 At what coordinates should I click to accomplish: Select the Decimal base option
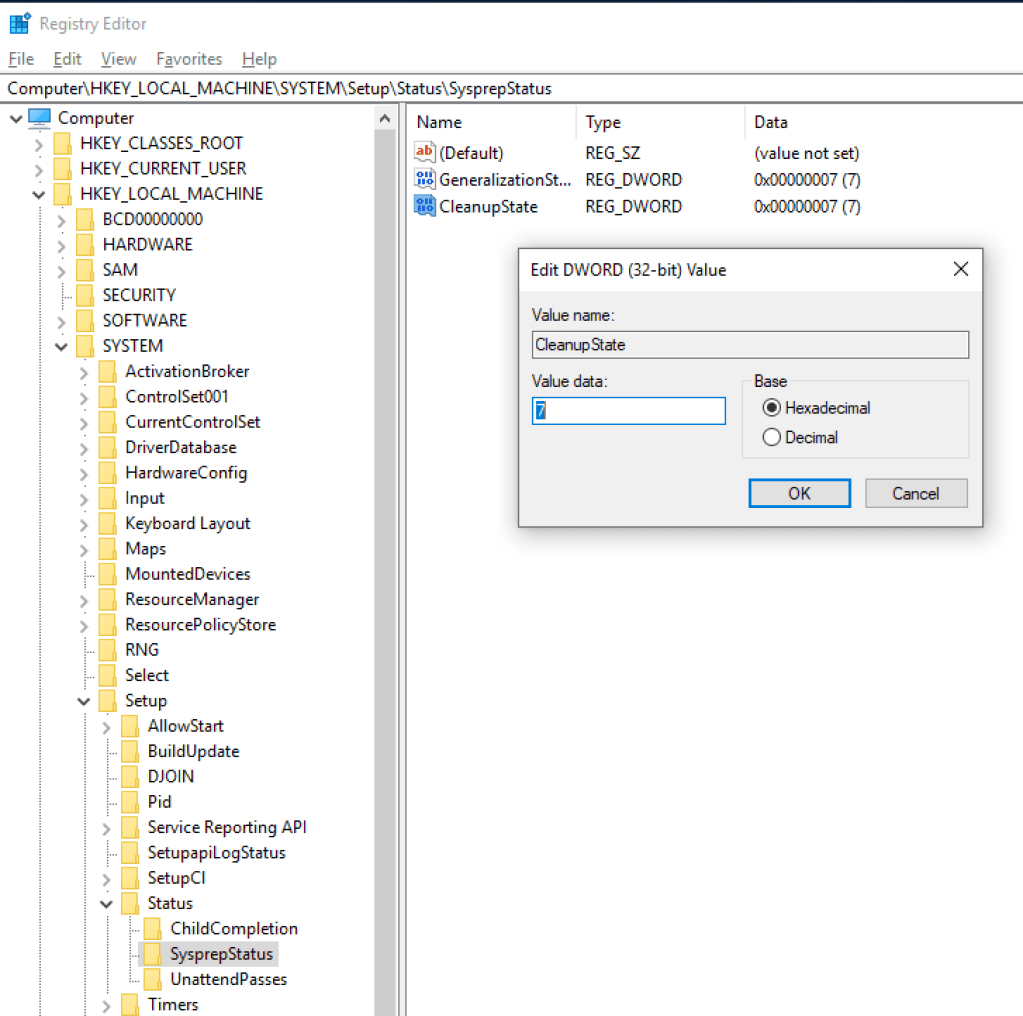coord(771,437)
